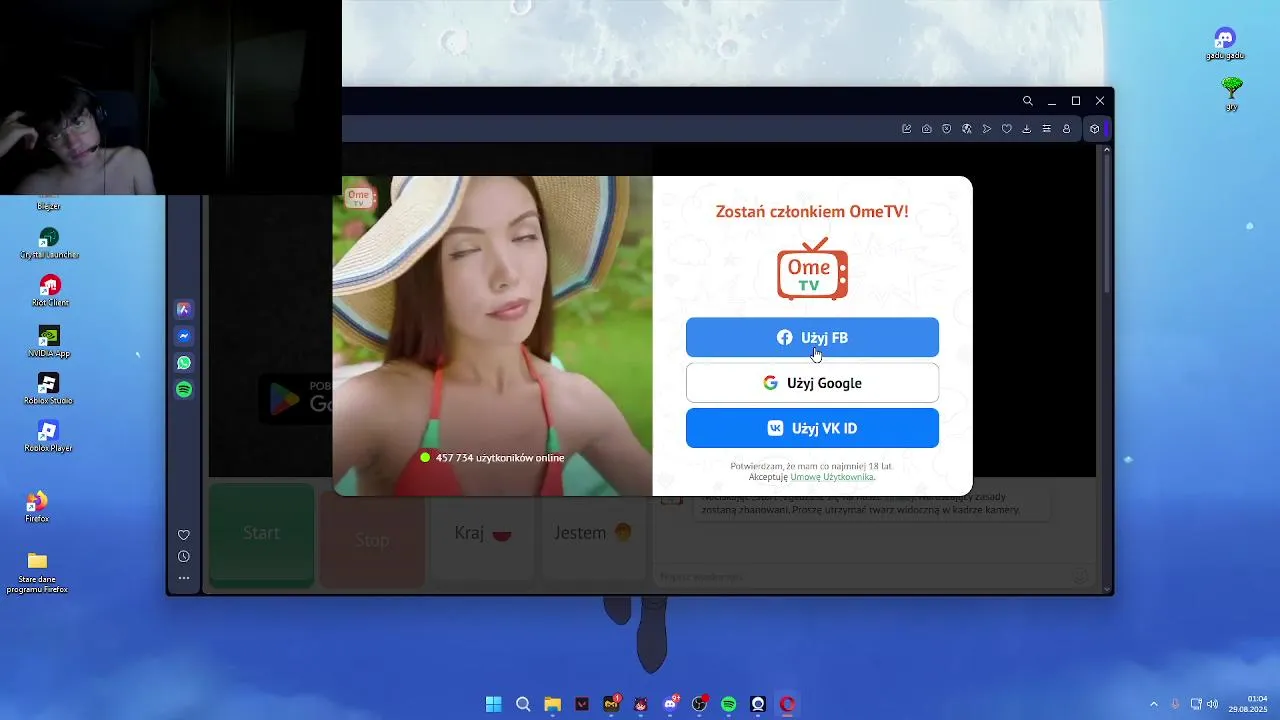The image size is (1280, 720).
Task: Open Spotify from taskbar
Action: (x=729, y=704)
